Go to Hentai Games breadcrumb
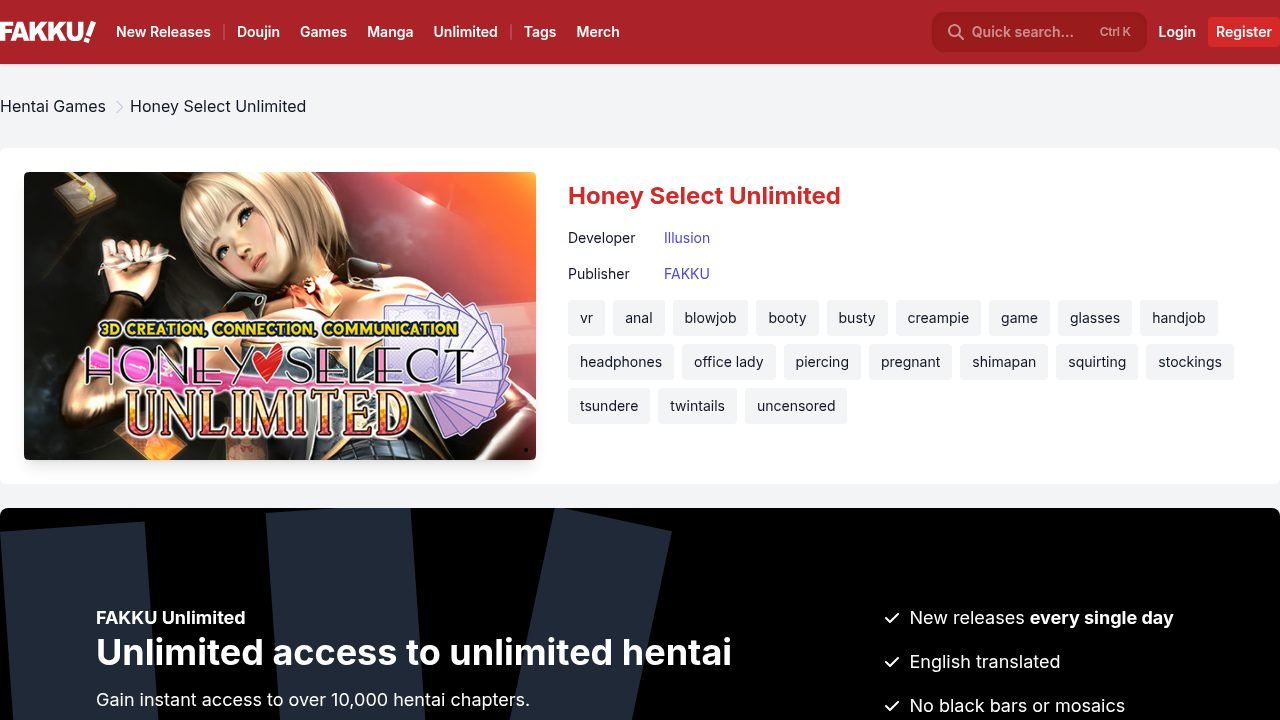The width and height of the screenshot is (1280, 720). pyautogui.click(x=53, y=106)
